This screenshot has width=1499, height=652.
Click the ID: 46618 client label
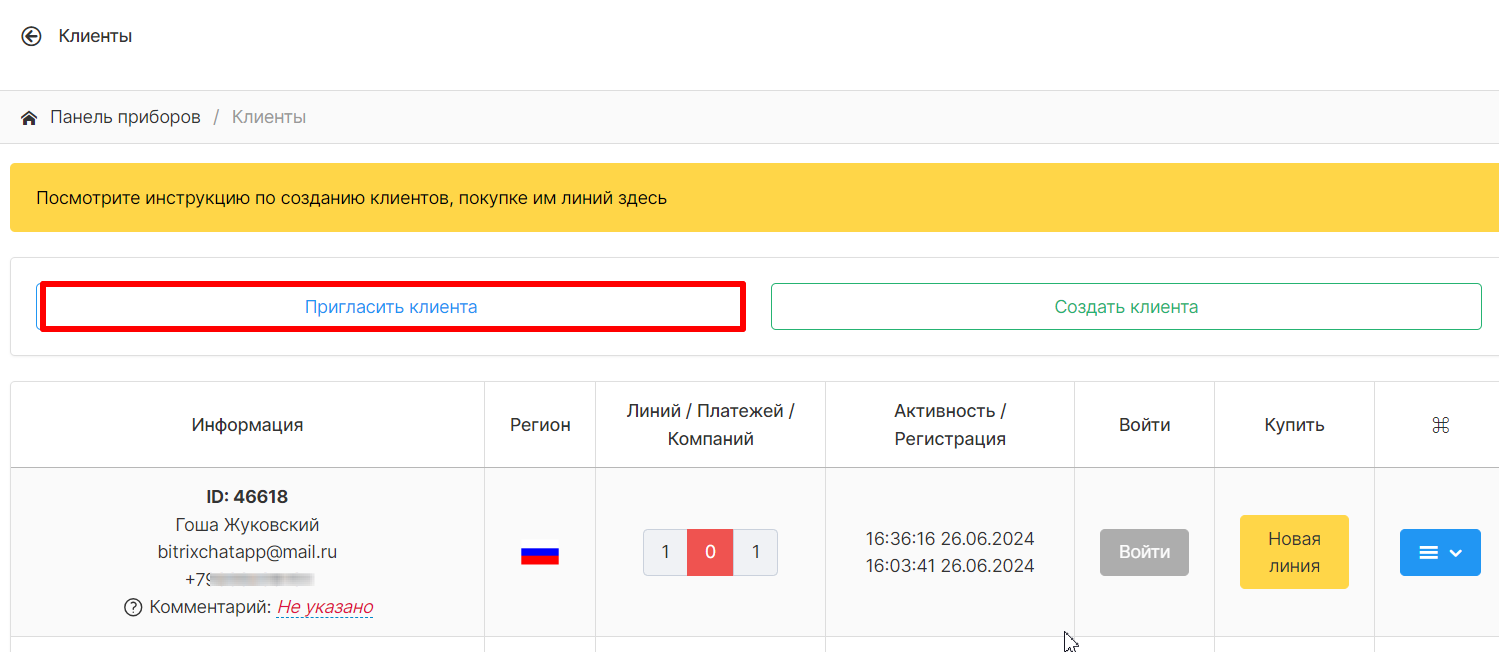point(247,497)
